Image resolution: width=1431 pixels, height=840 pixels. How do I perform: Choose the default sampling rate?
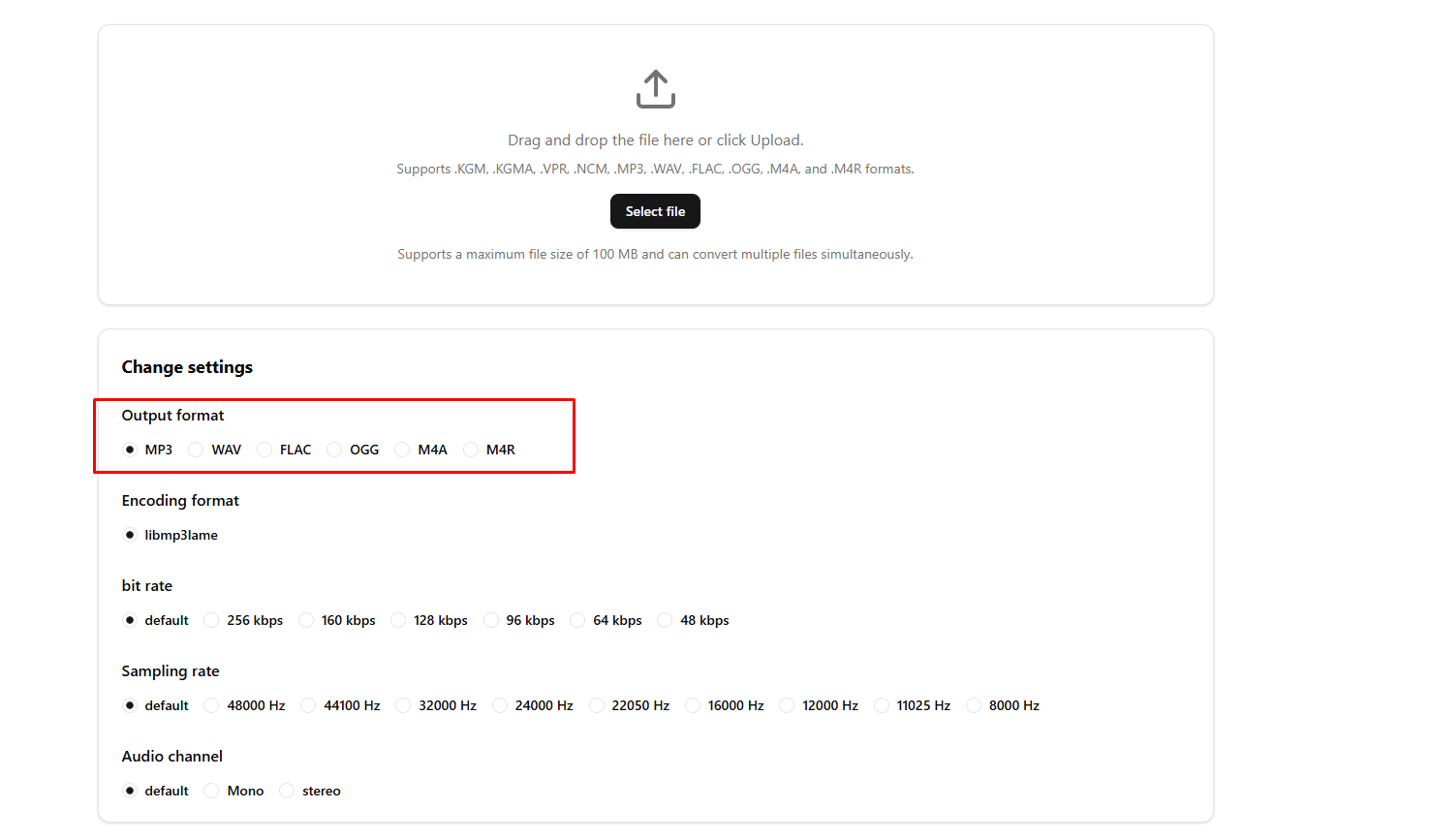click(130, 704)
